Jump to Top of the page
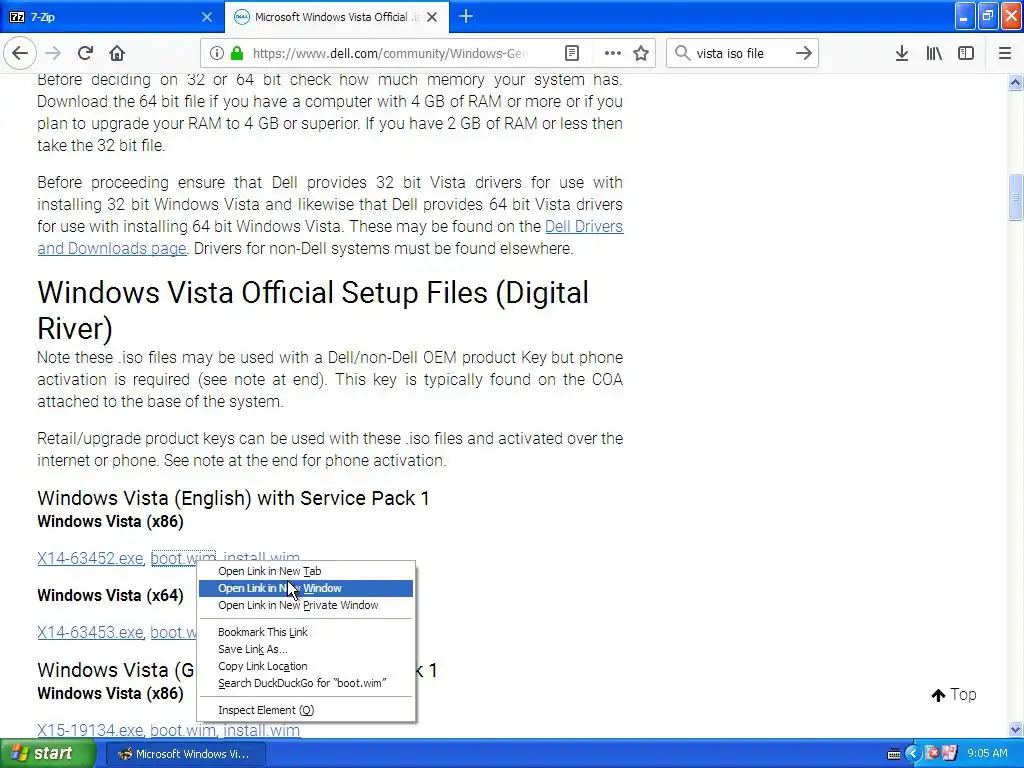Screen dimensions: 1024x768 click(x=953, y=694)
